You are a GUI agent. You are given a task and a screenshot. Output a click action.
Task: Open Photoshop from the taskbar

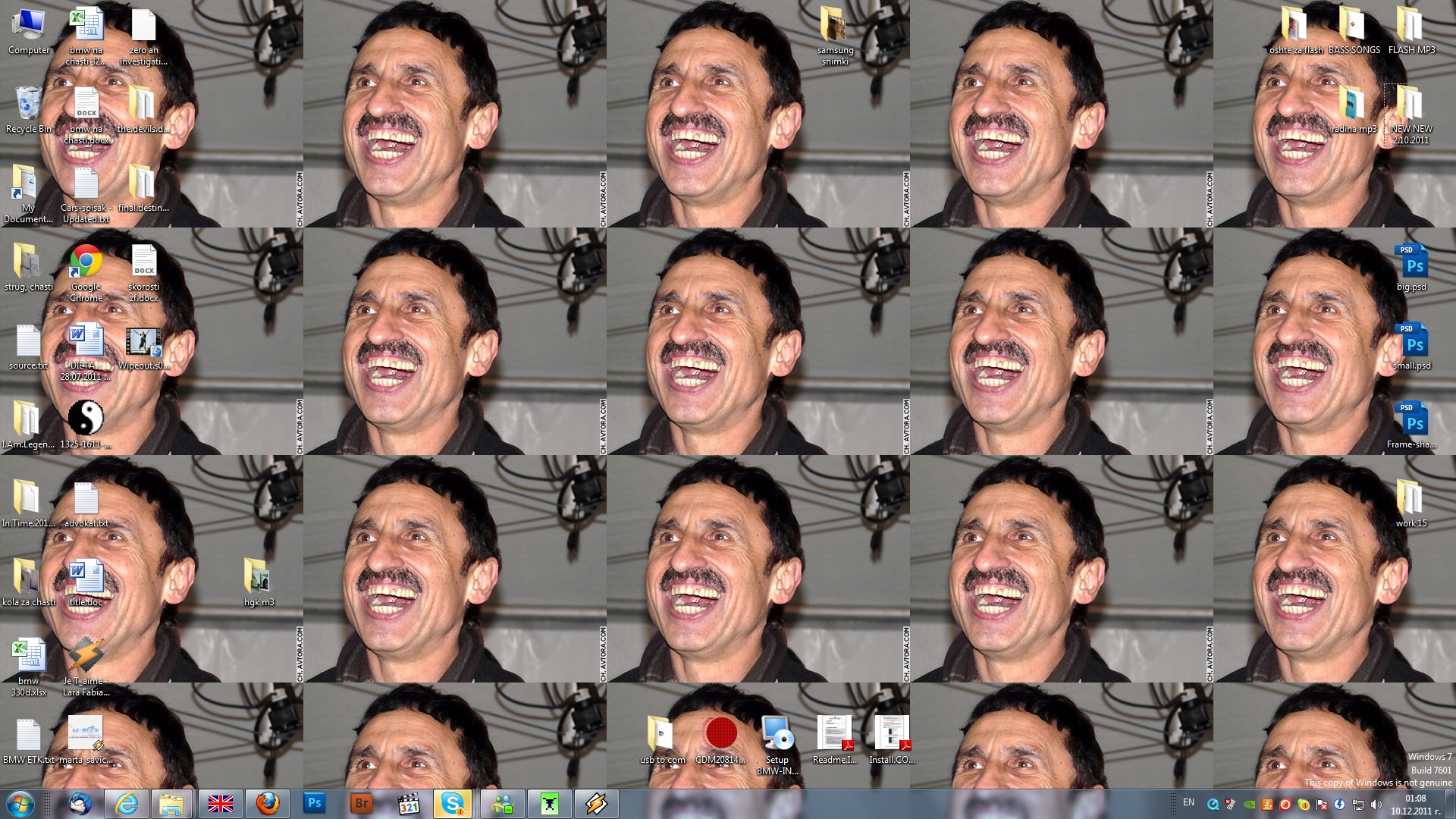point(315,804)
